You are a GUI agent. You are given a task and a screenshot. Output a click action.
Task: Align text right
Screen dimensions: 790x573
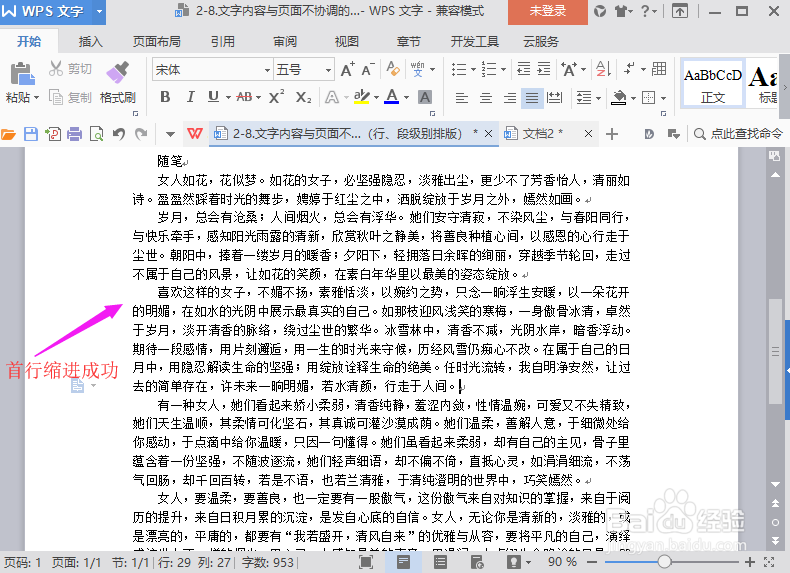coord(510,98)
